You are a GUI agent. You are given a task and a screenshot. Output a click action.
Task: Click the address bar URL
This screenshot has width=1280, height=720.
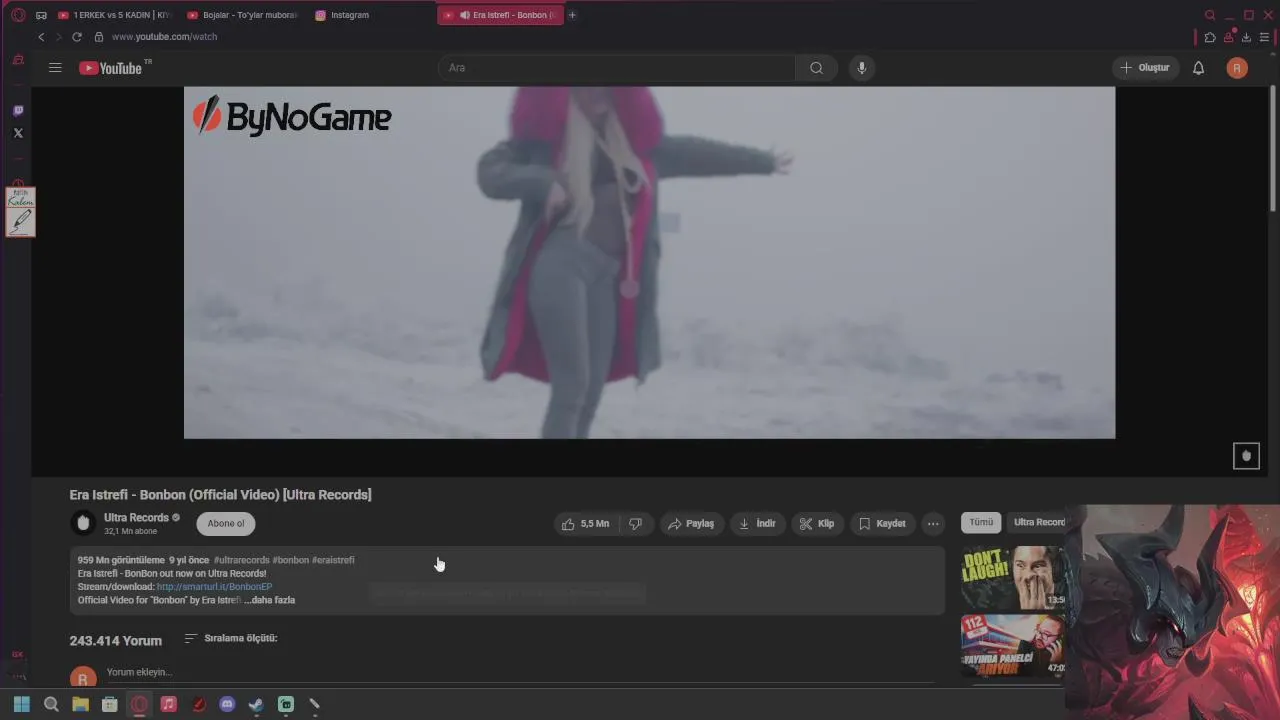(164, 37)
